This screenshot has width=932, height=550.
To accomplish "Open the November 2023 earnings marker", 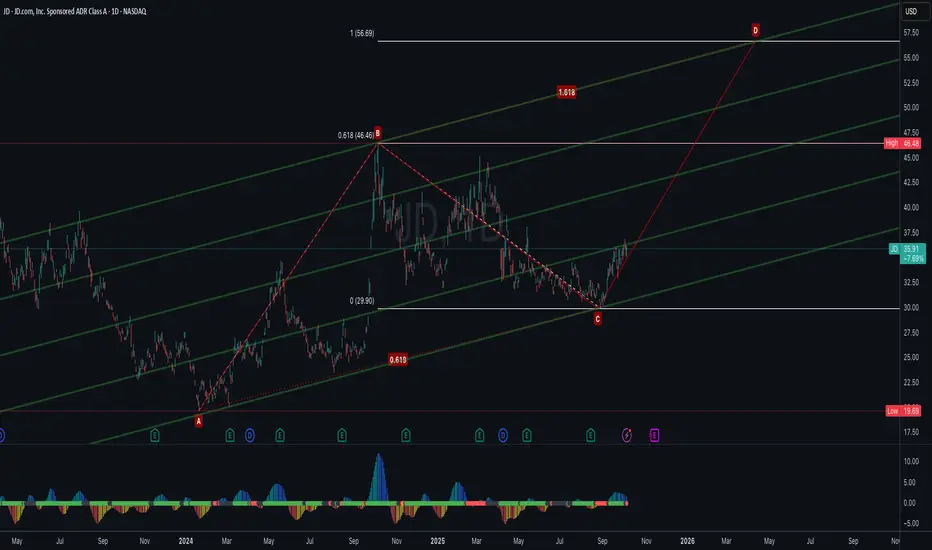I will point(155,435).
